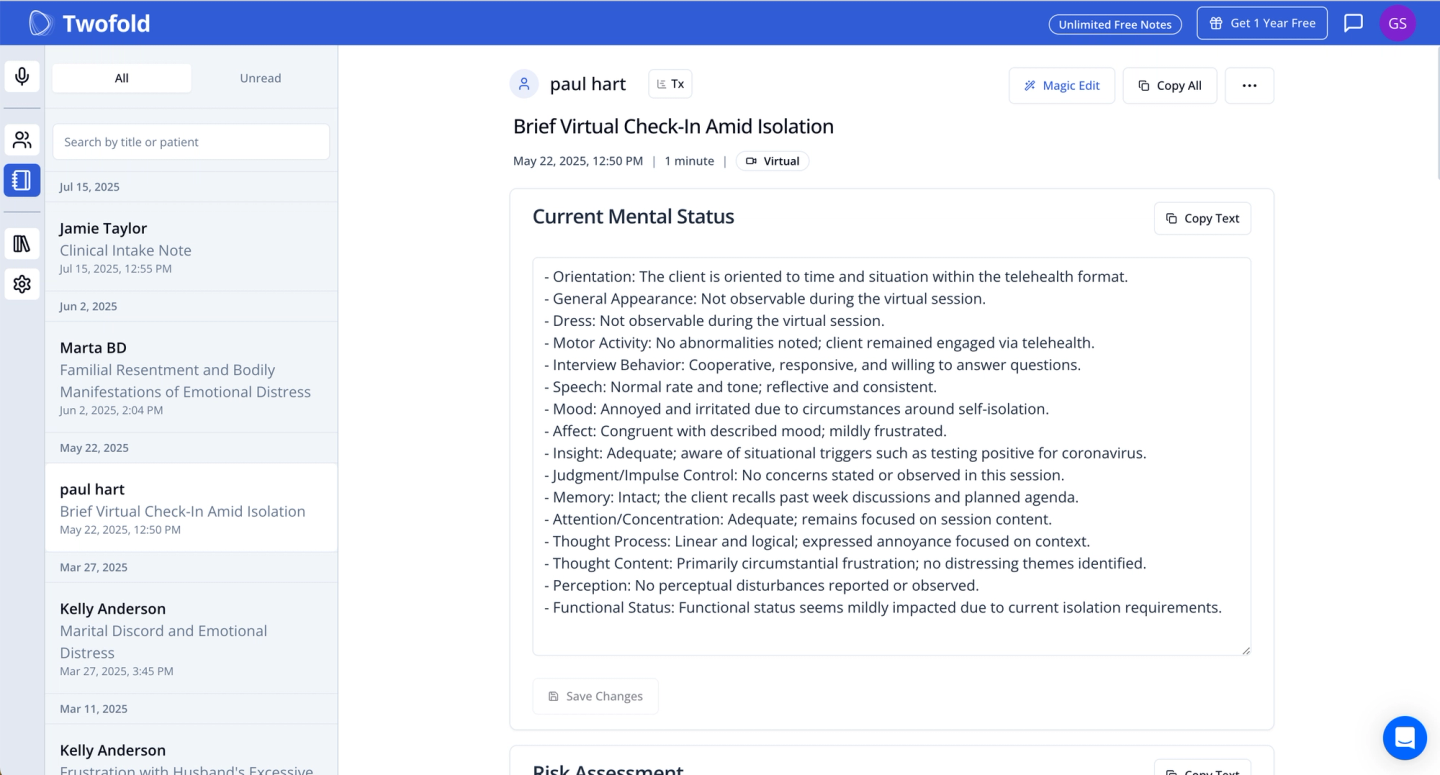Open the library books icon in sidebar
1440x775 pixels.
pyautogui.click(x=22, y=243)
